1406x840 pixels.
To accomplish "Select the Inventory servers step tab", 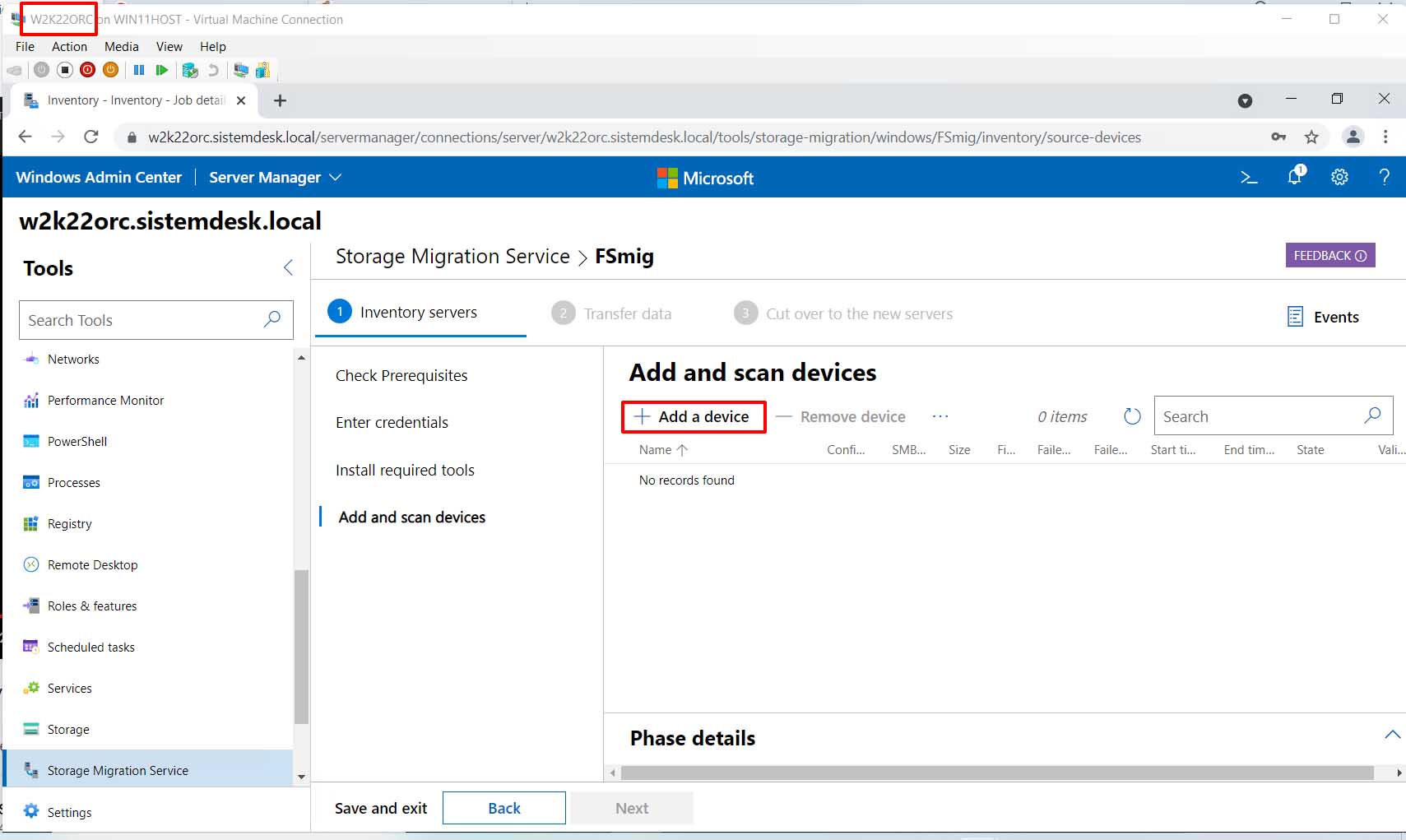I will pos(420,313).
